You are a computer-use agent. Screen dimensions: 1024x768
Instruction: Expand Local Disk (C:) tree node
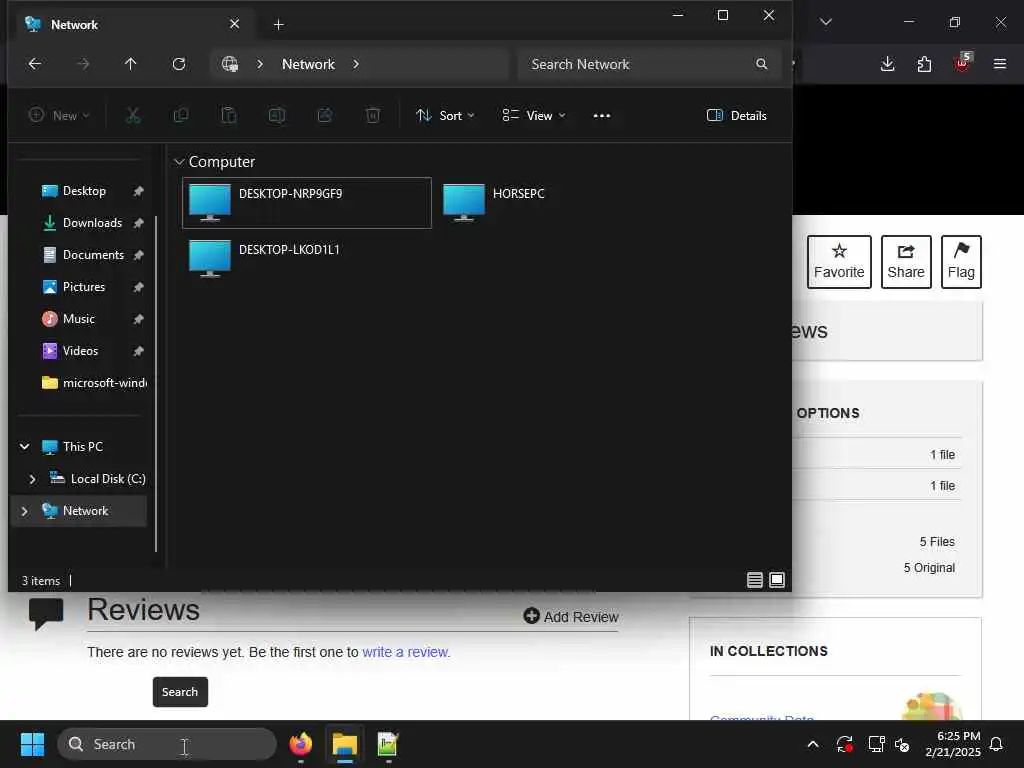click(x=32, y=479)
